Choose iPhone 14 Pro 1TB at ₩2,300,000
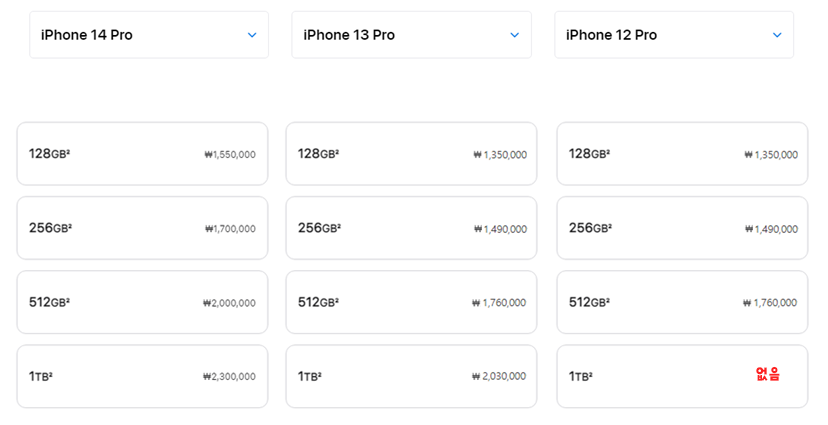828x425 pixels. (143, 376)
